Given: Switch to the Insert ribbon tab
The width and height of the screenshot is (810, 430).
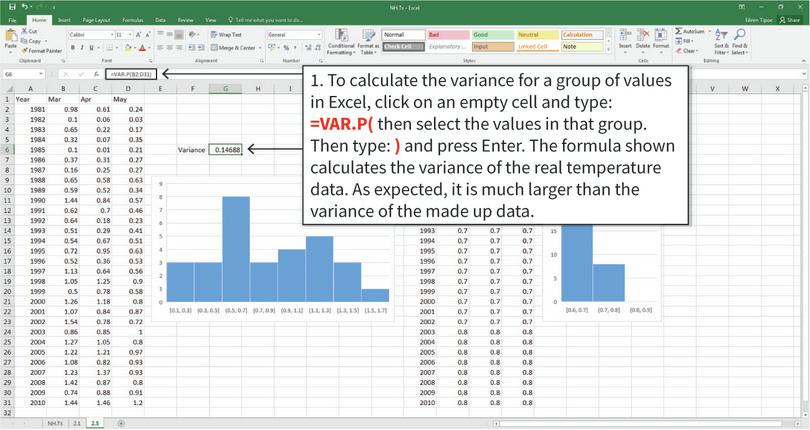Looking at the screenshot, I should [x=64, y=20].
